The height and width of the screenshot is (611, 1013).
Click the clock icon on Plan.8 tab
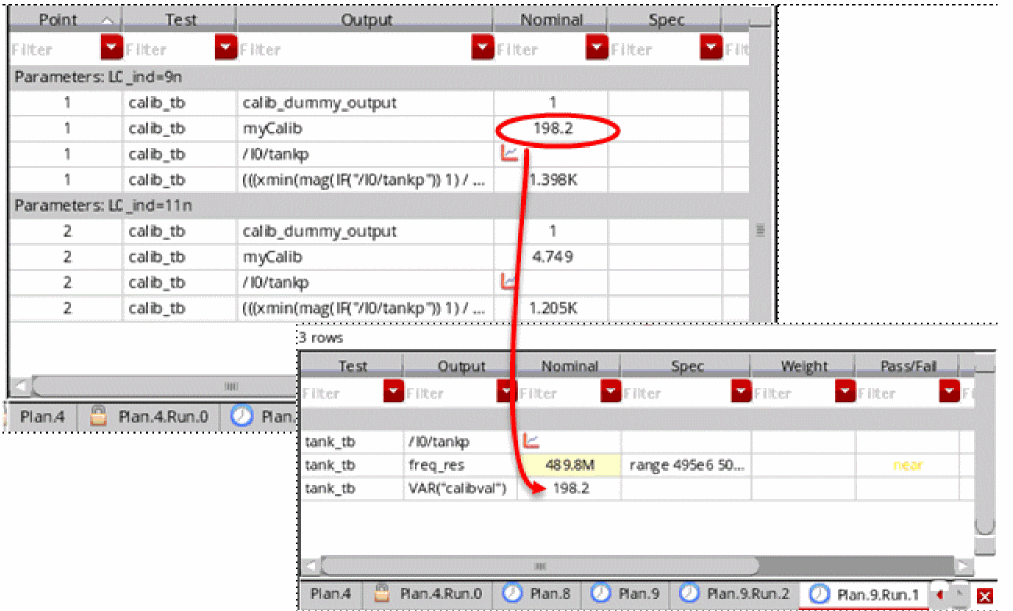(x=512, y=593)
